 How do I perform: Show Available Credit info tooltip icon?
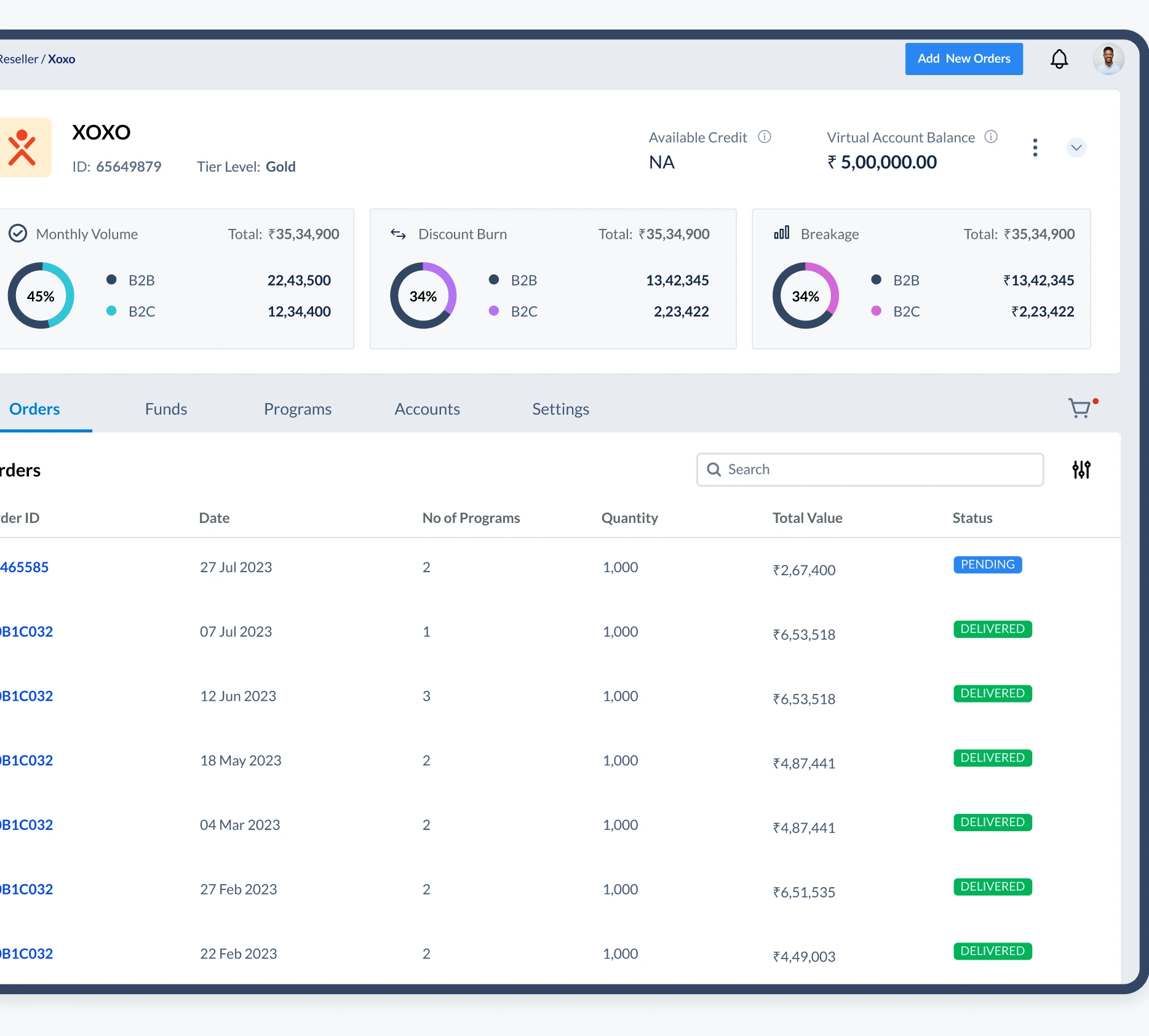click(x=765, y=137)
